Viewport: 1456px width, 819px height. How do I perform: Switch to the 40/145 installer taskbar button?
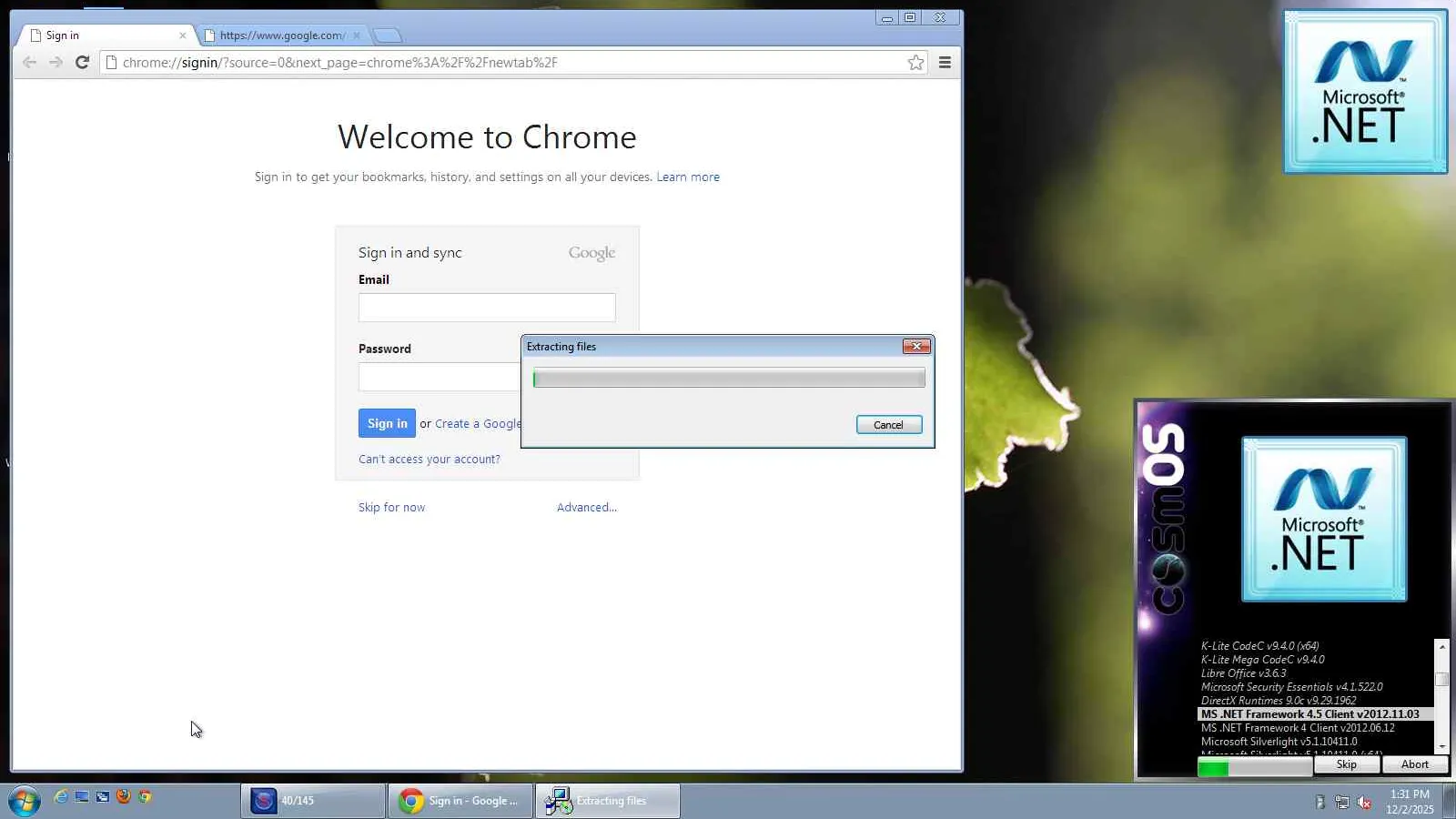tap(313, 801)
